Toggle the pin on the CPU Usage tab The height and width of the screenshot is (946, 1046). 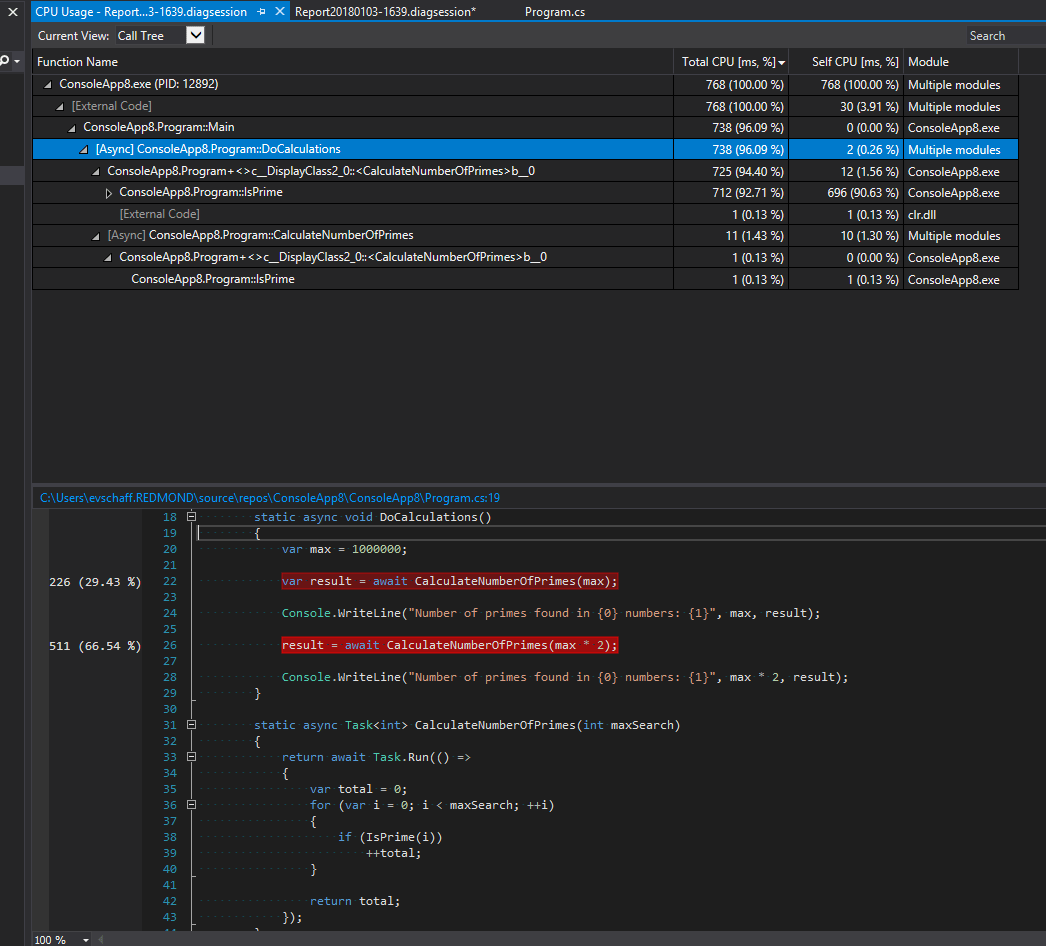point(260,11)
